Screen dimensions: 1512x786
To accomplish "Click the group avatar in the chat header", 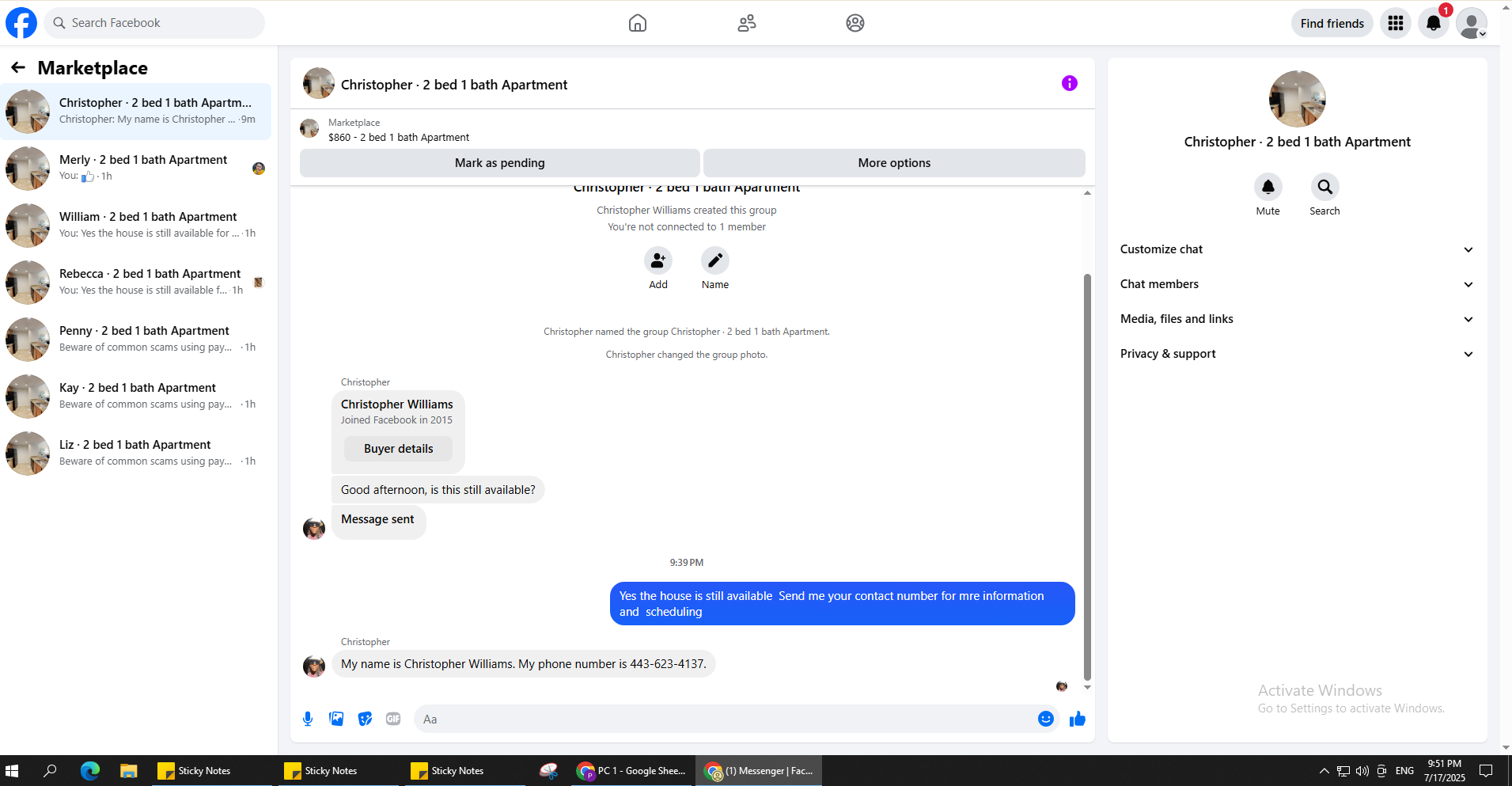I will pos(319,83).
